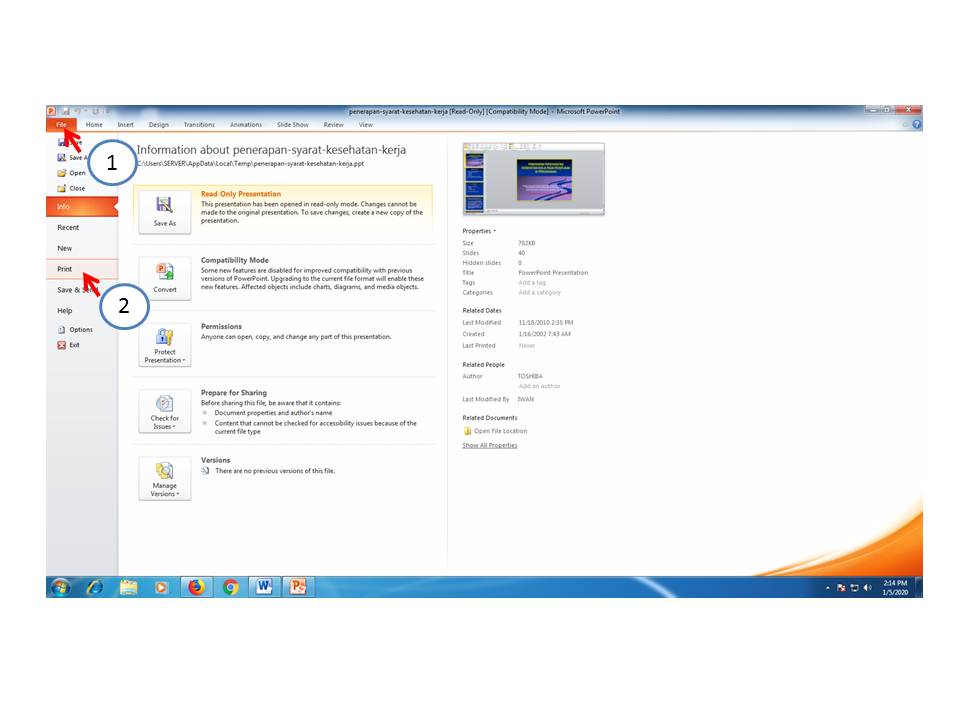
Task: Click the Show Desktop strip
Action: (x=918, y=588)
